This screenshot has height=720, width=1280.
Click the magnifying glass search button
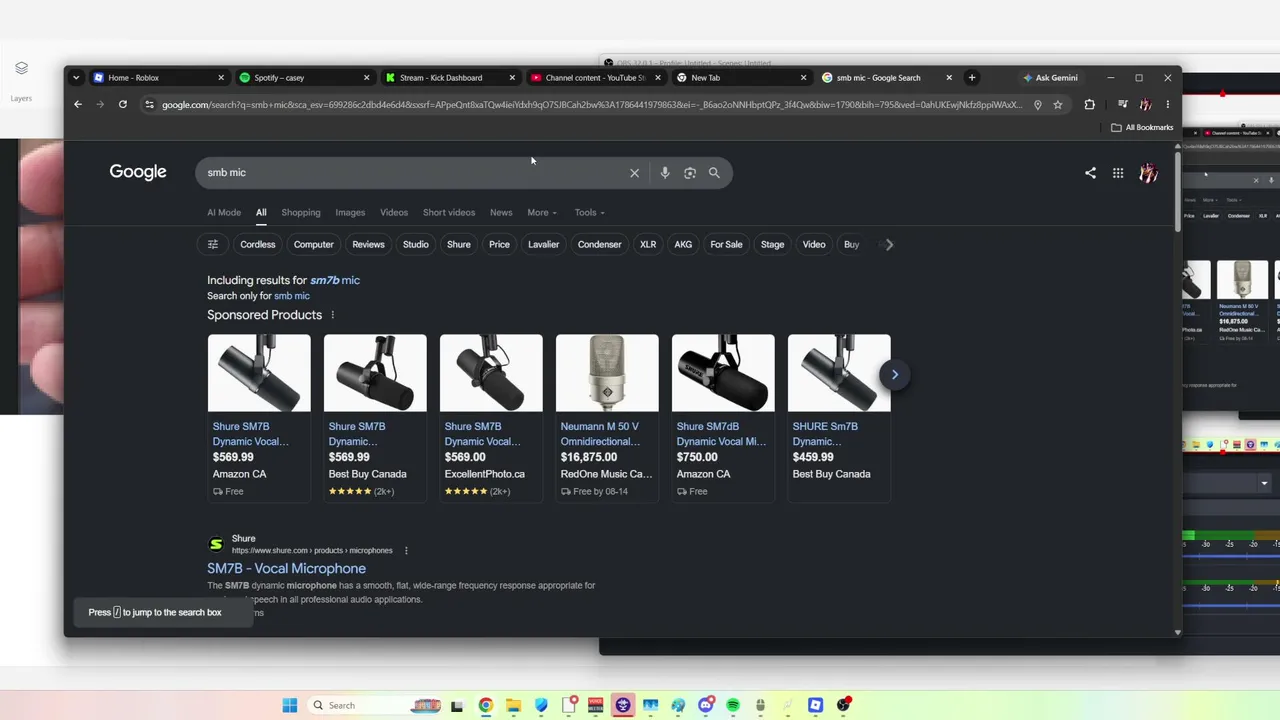coord(714,173)
